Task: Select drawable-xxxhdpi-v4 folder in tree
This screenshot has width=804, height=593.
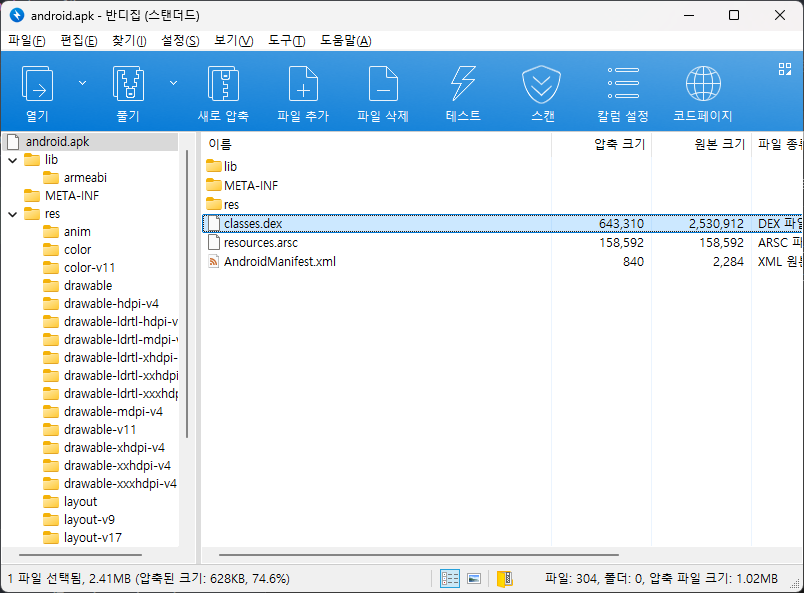Action: (120, 484)
